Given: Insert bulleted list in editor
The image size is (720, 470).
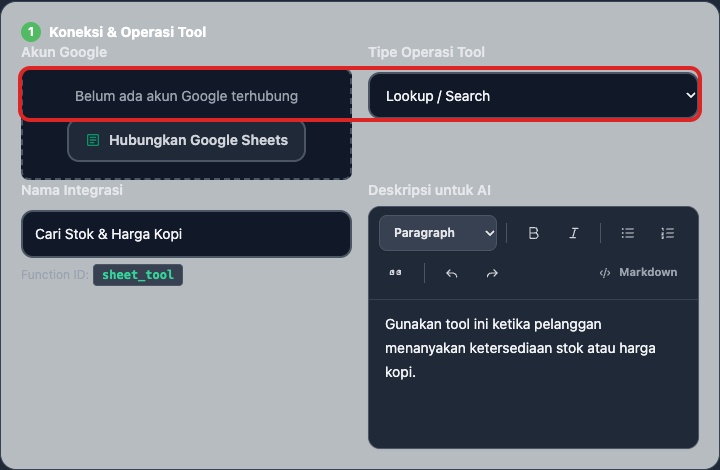Looking at the screenshot, I should point(628,233).
